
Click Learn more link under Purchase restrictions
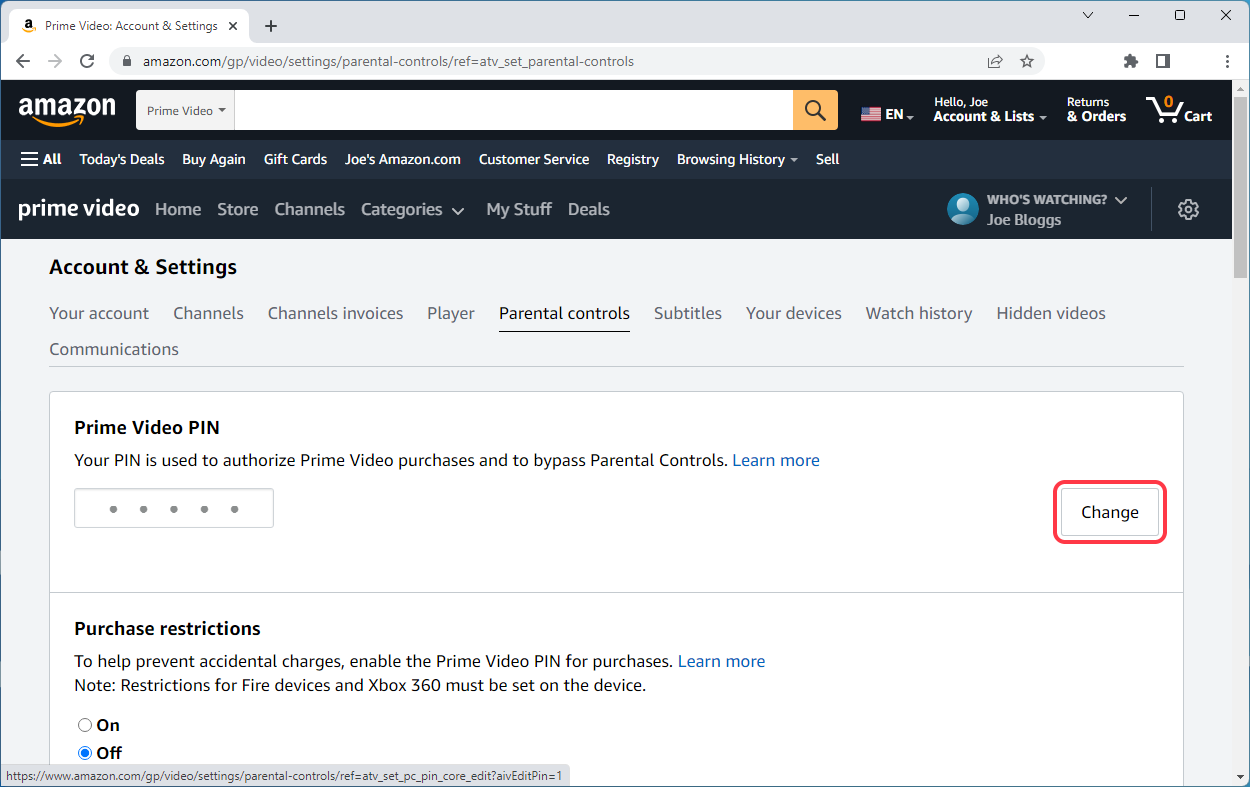click(x=721, y=661)
